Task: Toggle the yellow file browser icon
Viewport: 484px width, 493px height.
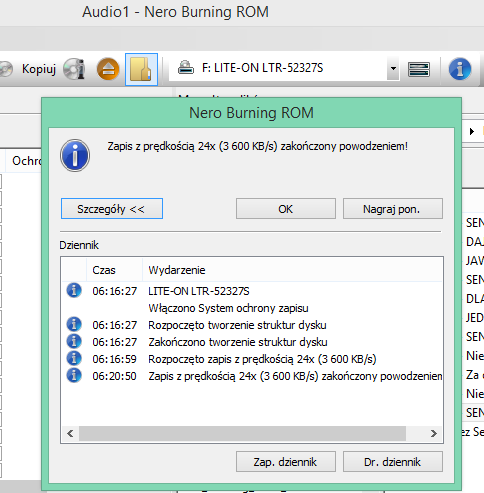Action: [x=141, y=69]
